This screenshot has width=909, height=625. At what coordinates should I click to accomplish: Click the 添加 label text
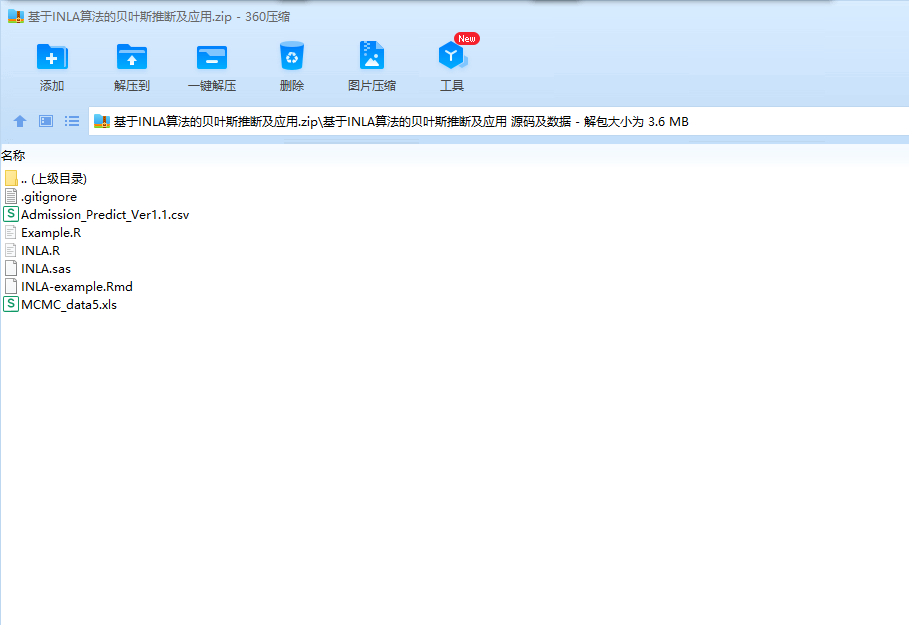point(52,86)
